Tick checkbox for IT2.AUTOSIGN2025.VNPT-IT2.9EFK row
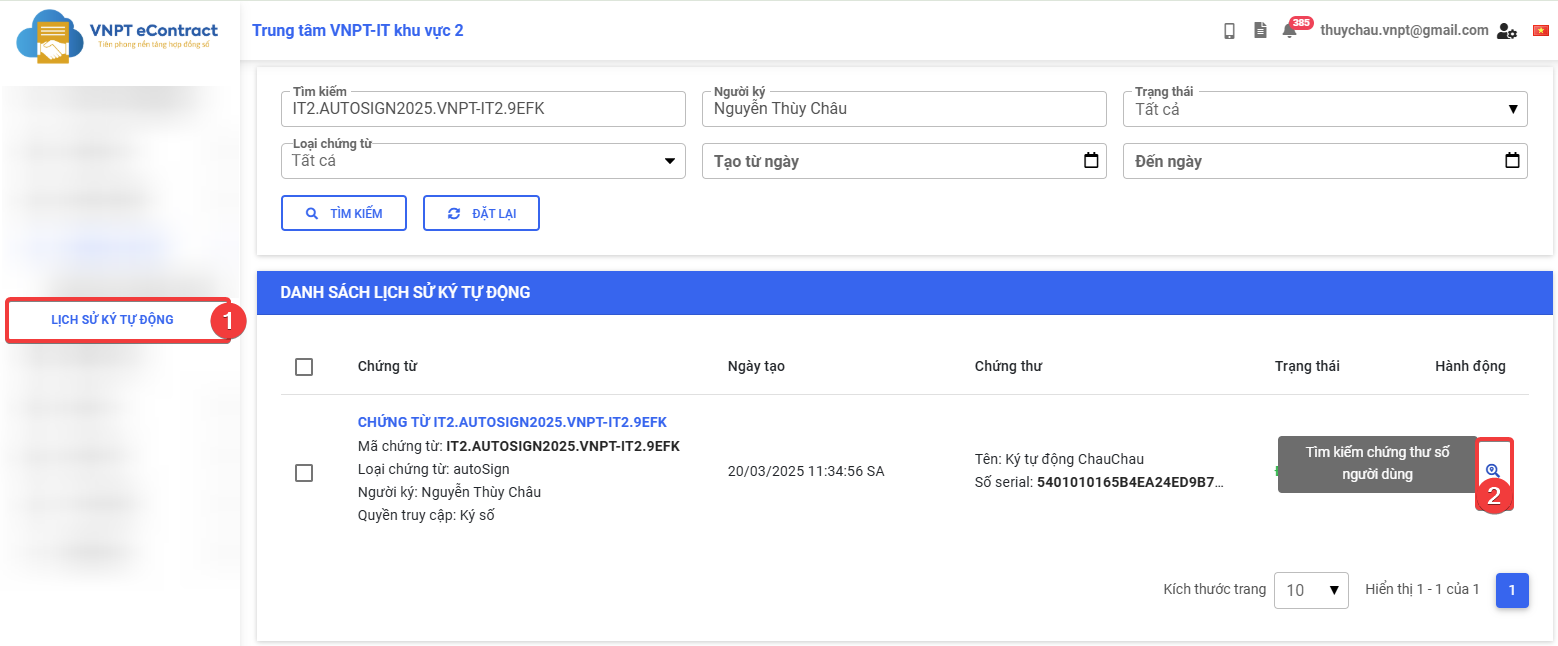 304,472
